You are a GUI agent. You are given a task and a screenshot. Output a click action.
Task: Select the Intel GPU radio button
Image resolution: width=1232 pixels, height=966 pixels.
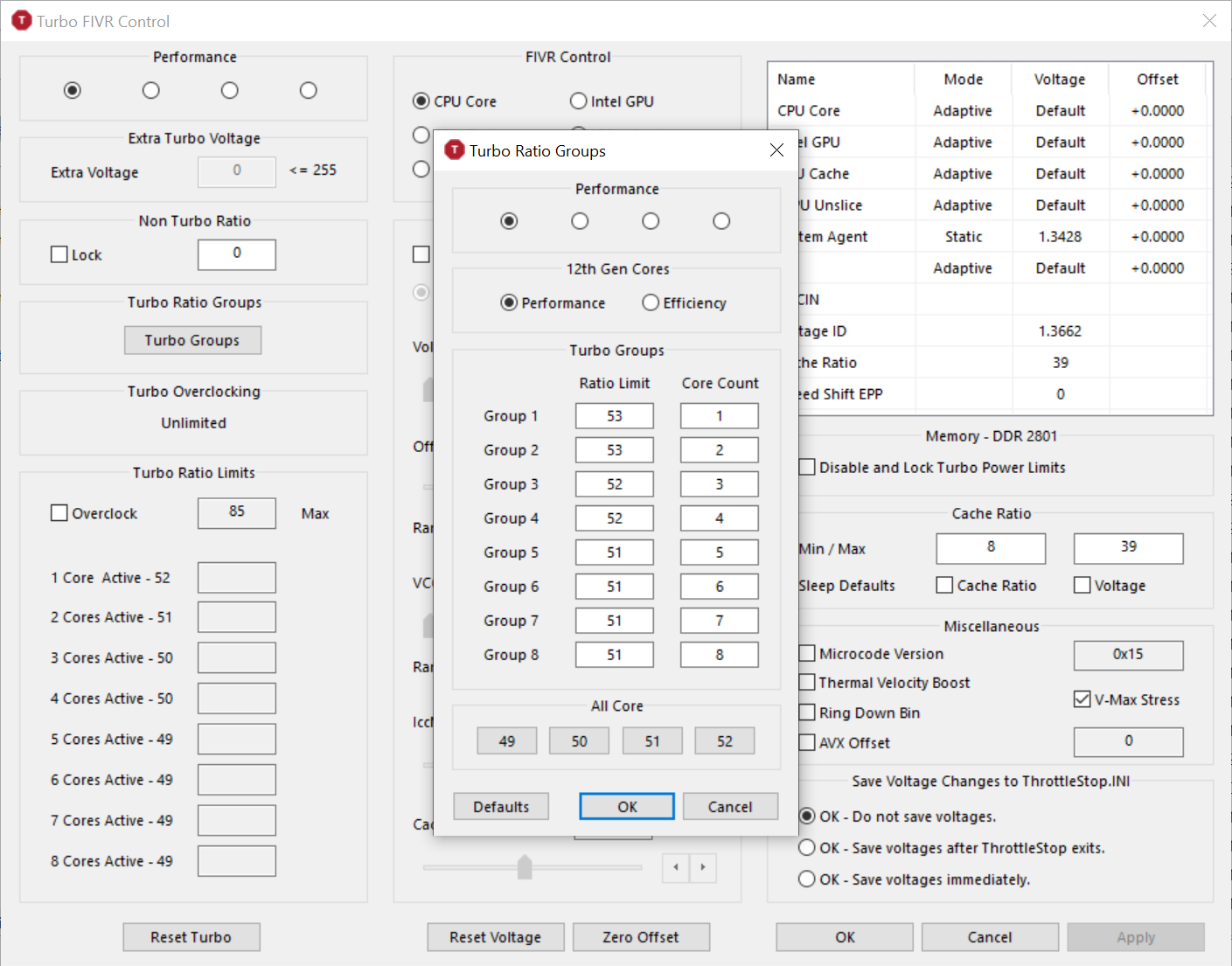click(578, 101)
